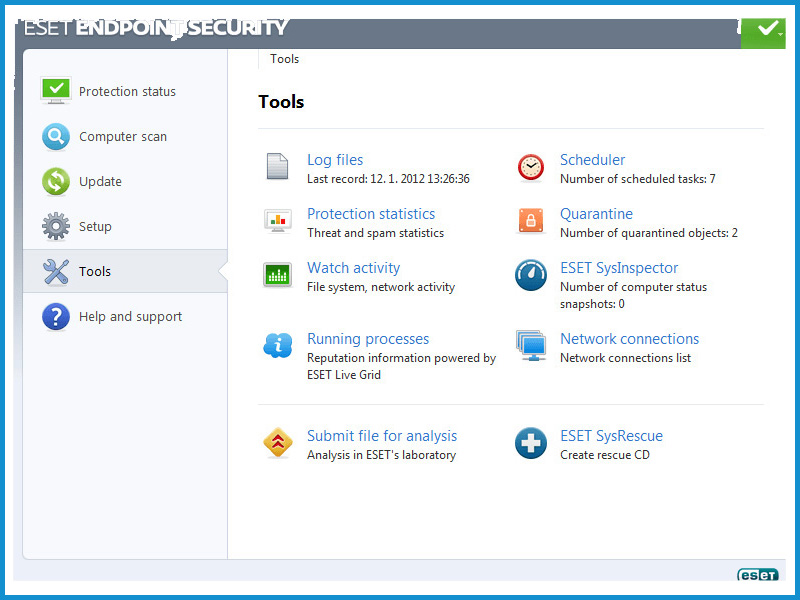Click 'File system, network activity' text
Screen dimensions: 800x600
(x=381, y=287)
